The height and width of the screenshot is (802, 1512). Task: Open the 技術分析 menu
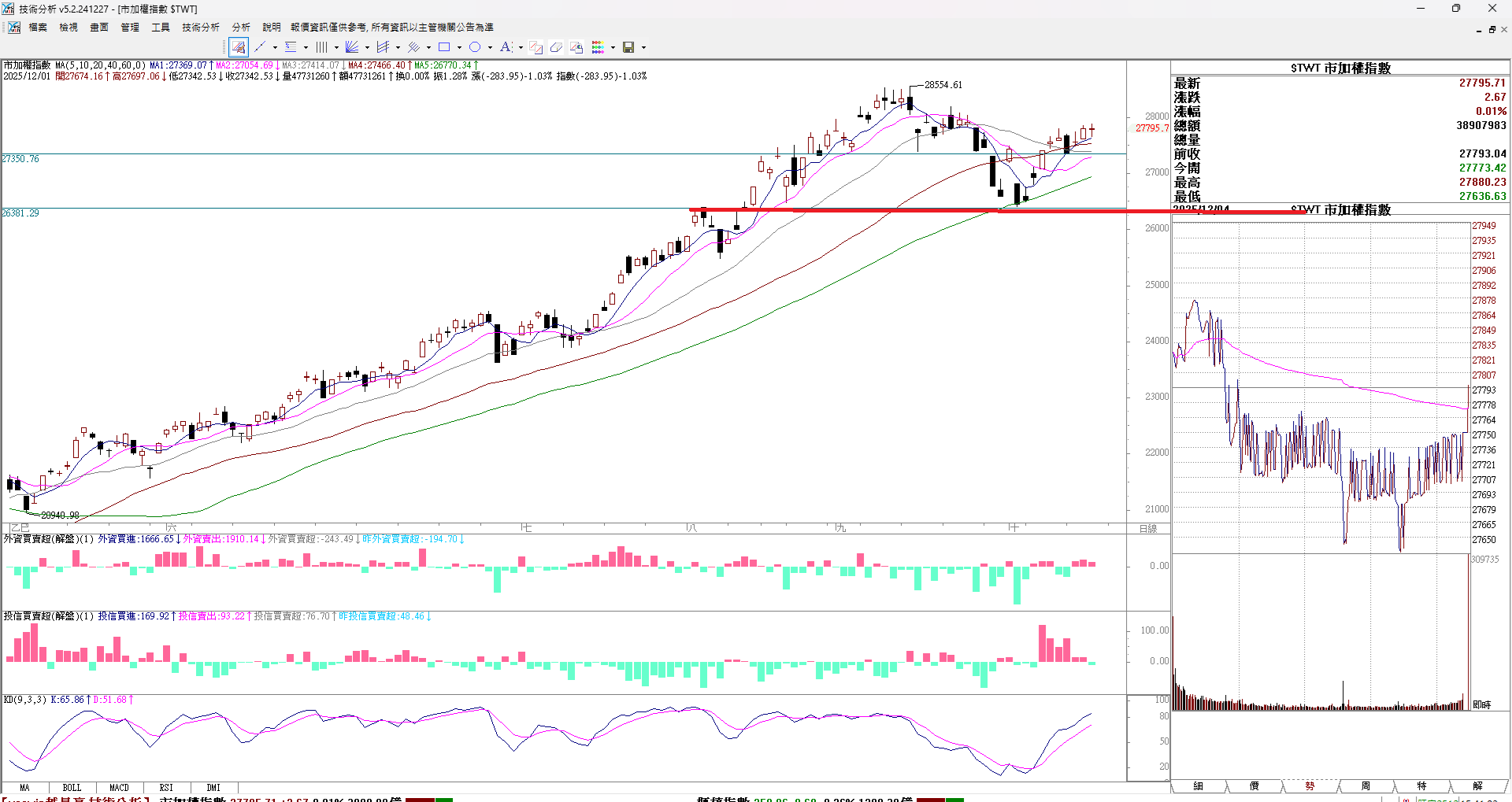pos(200,27)
